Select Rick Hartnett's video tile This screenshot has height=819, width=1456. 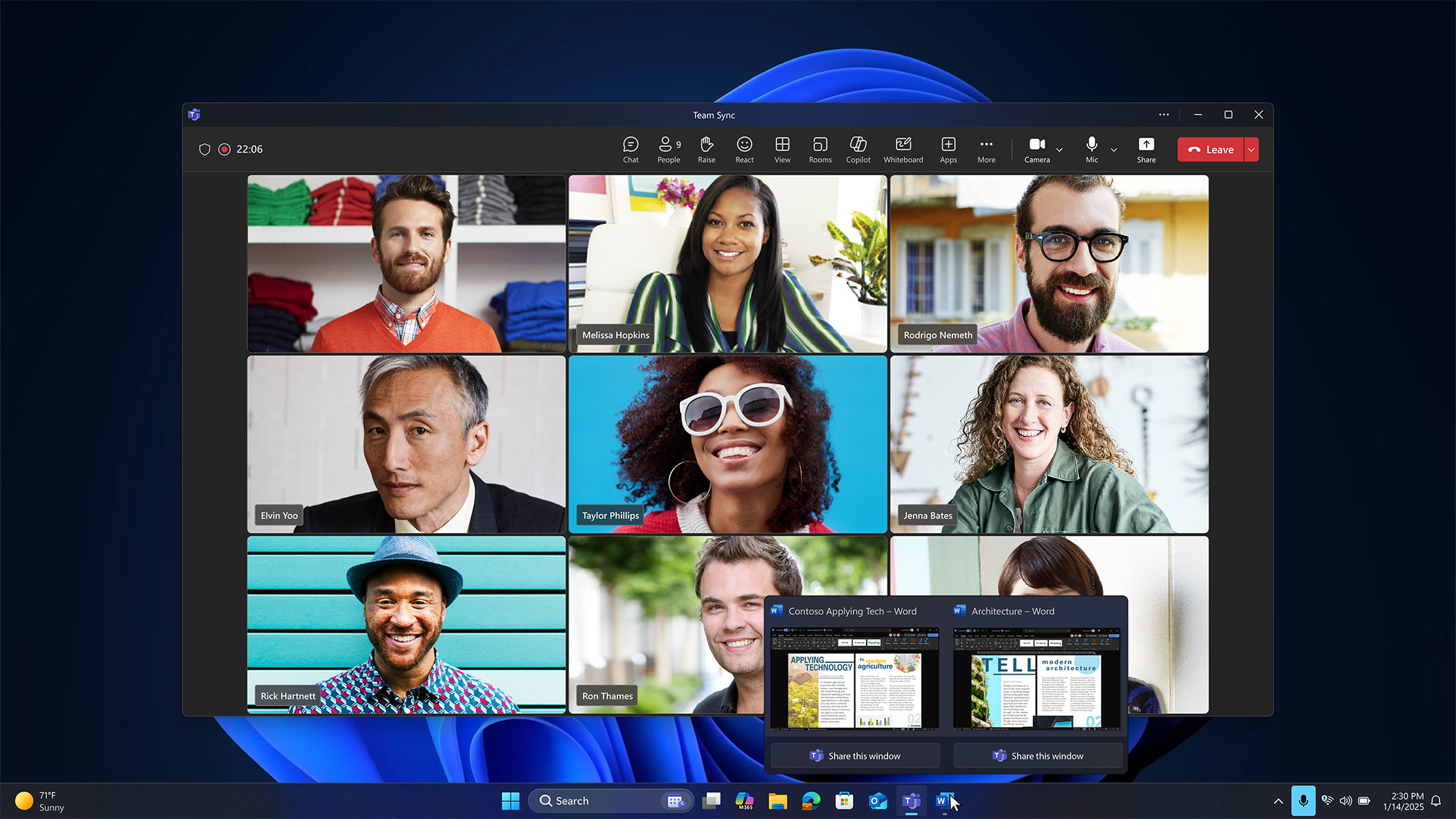point(407,625)
